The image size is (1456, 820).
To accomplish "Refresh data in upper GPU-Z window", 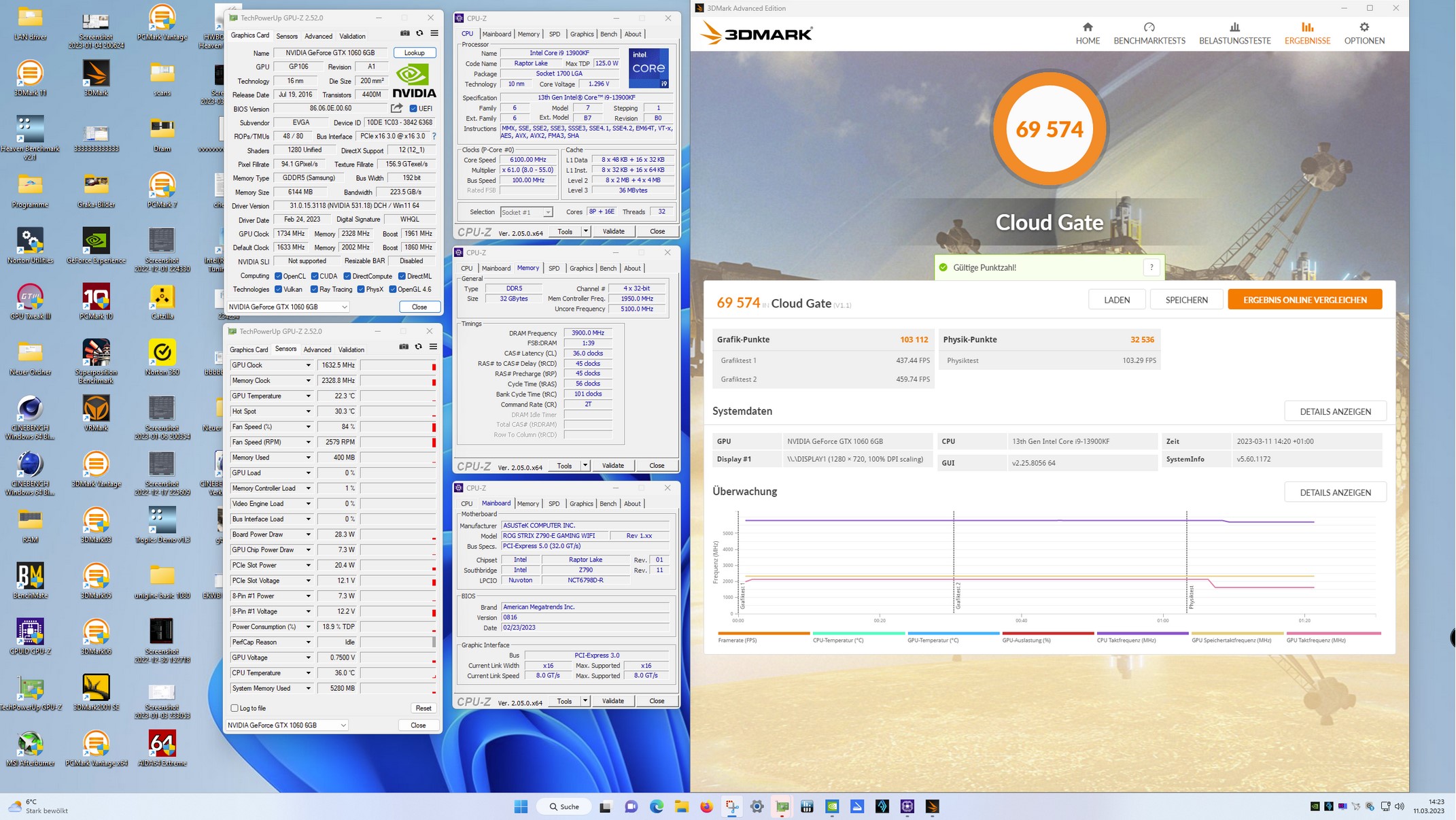I will pyautogui.click(x=419, y=33).
